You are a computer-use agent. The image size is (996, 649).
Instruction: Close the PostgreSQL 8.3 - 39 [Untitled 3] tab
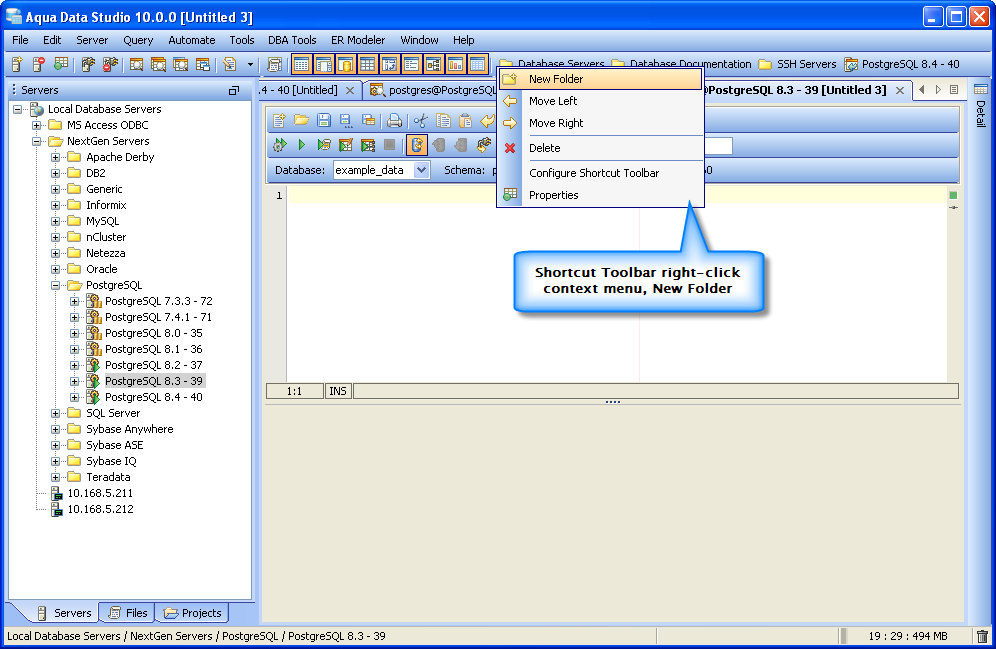click(899, 91)
